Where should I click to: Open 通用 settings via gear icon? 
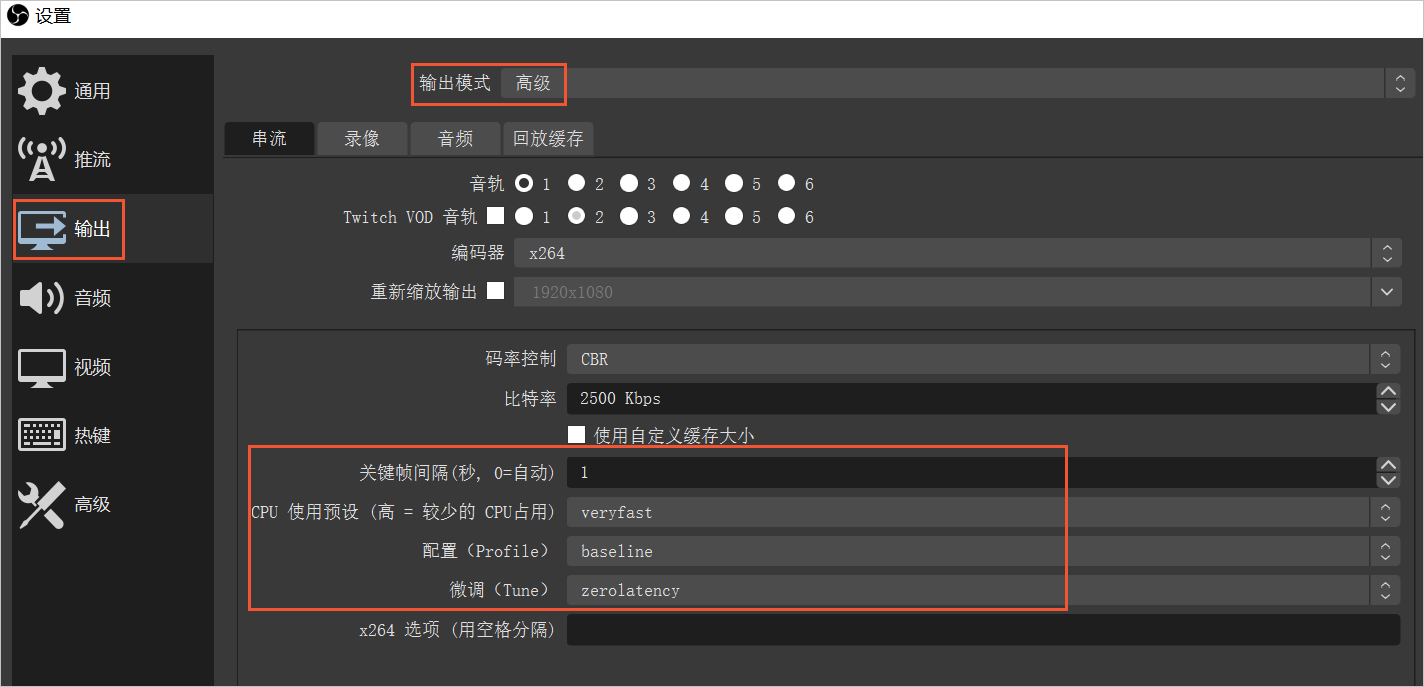[41, 90]
